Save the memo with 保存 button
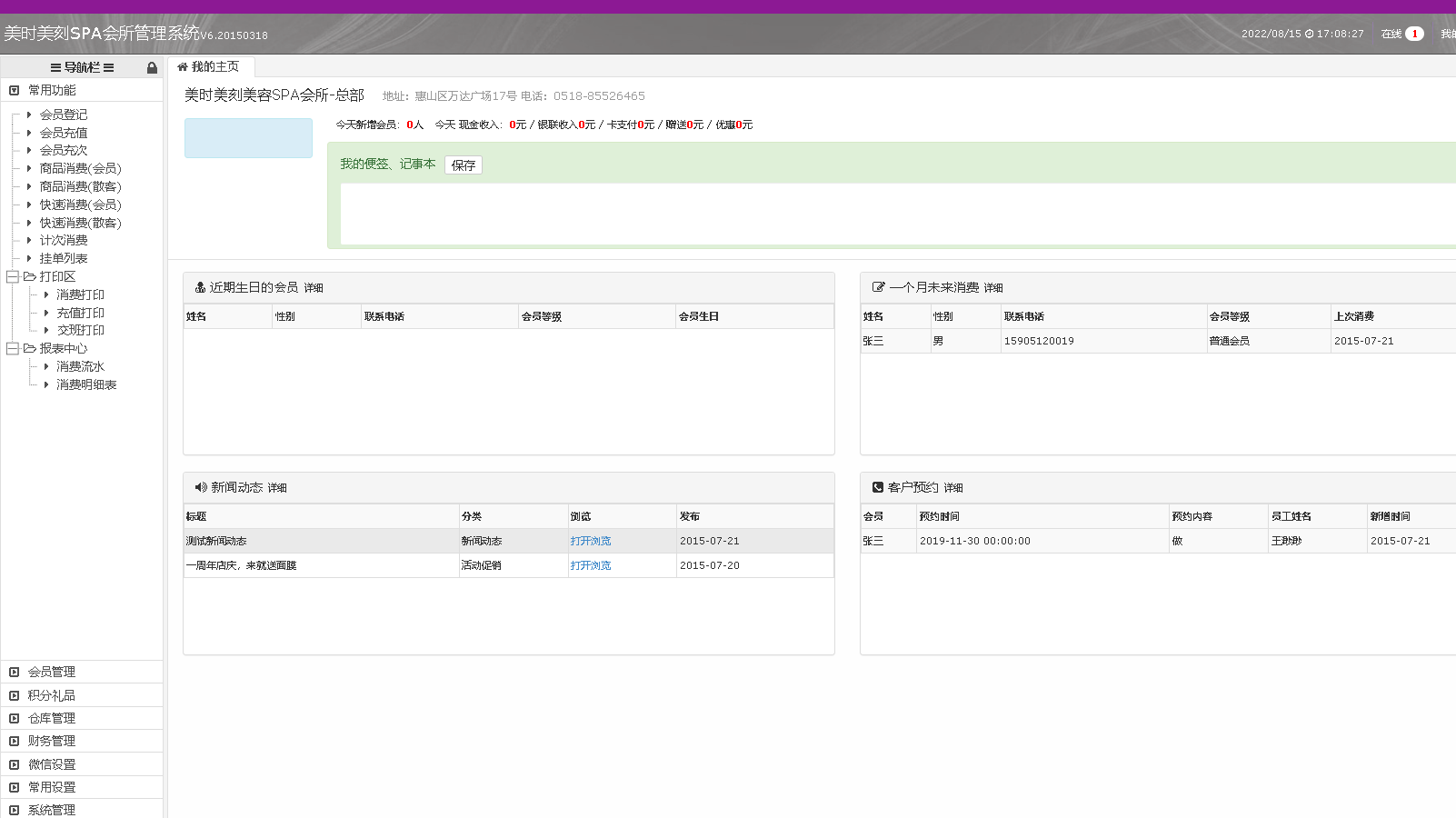The height and width of the screenshot is (818, 1456). (x=464, y=165)
